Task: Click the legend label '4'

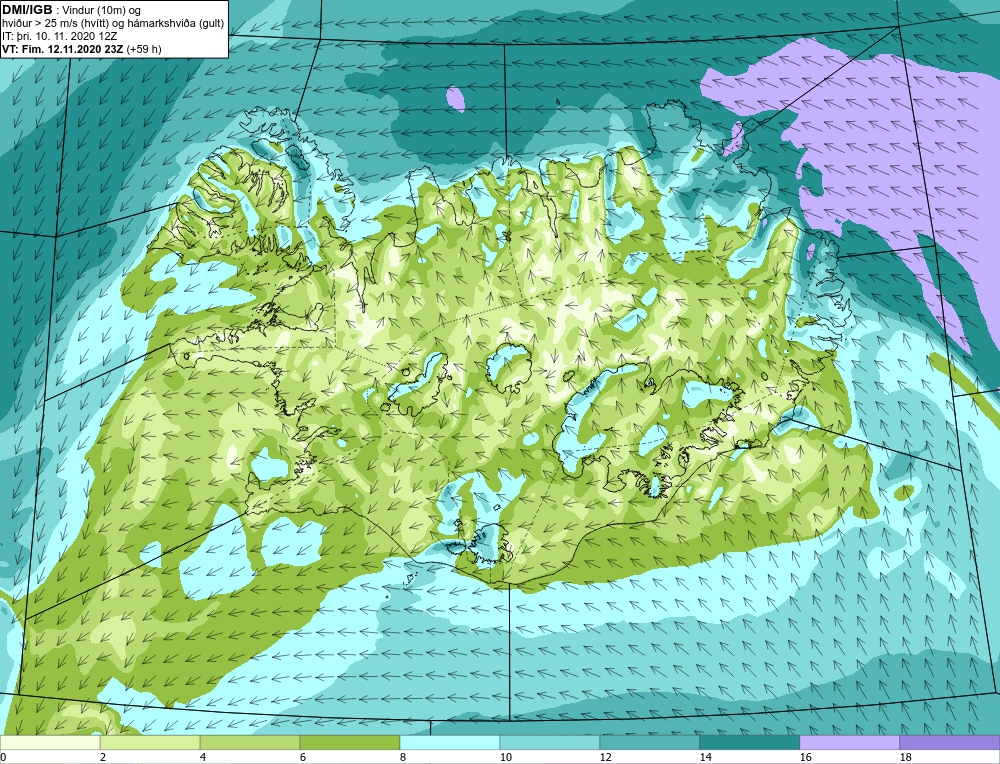Action: click(x=203, y=757)
